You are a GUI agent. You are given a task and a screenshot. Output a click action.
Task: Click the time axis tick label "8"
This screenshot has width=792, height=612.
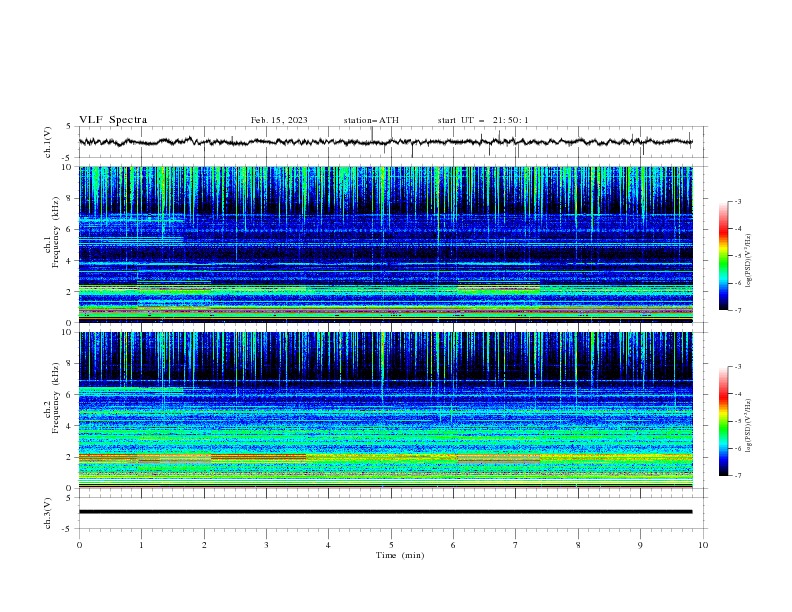(578, 545)
